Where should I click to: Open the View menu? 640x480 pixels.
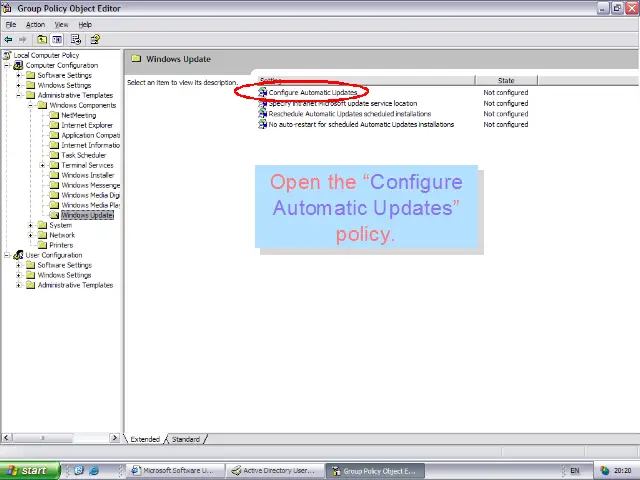pyautogui.click(x=61, y=24)
